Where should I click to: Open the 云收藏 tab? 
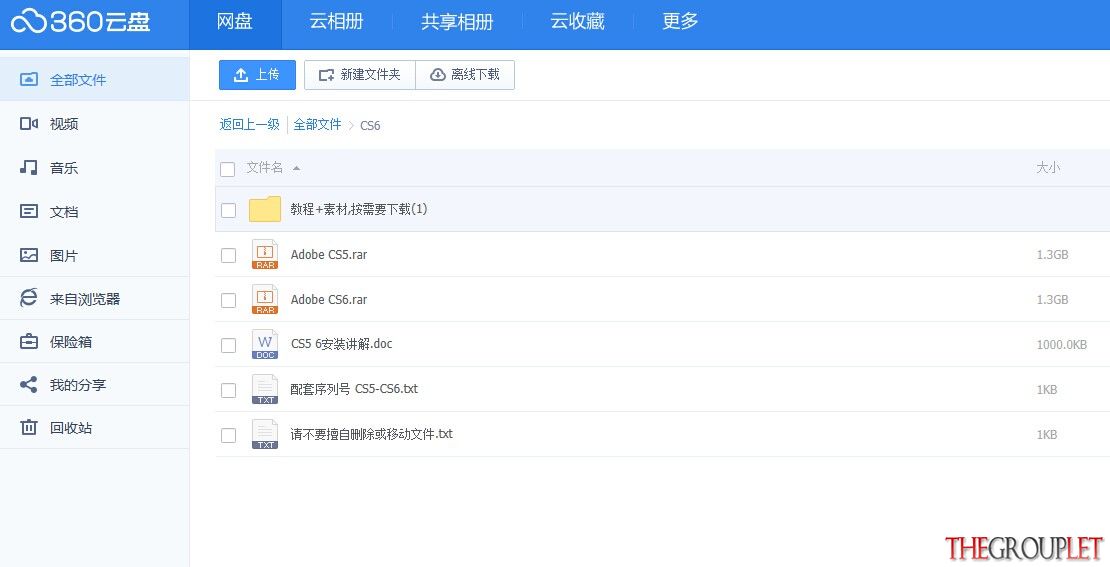coord(578,21)
